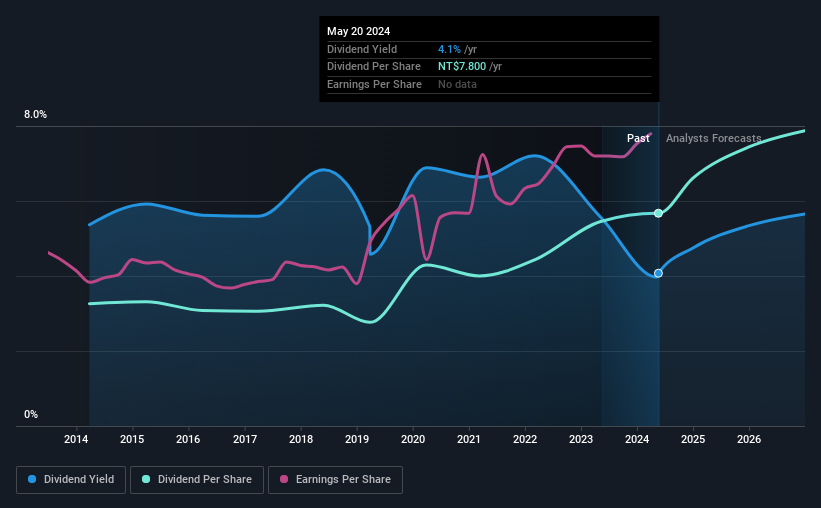The width and height of the screenshot is (821, 508).
Task: Select the blue Dividend Yield data point marker
Action: click(x=658, y=273)
